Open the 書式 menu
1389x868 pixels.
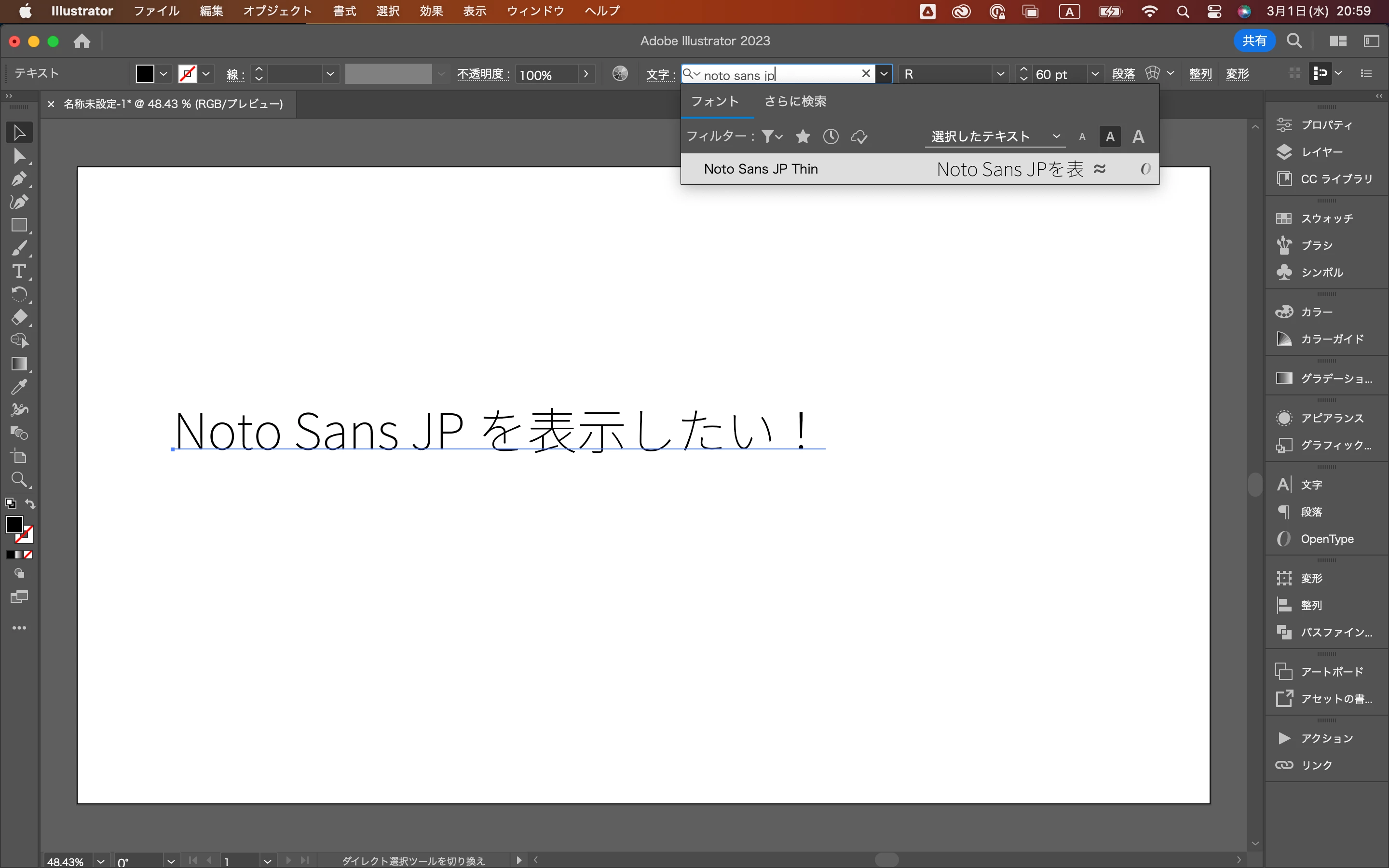344,11
